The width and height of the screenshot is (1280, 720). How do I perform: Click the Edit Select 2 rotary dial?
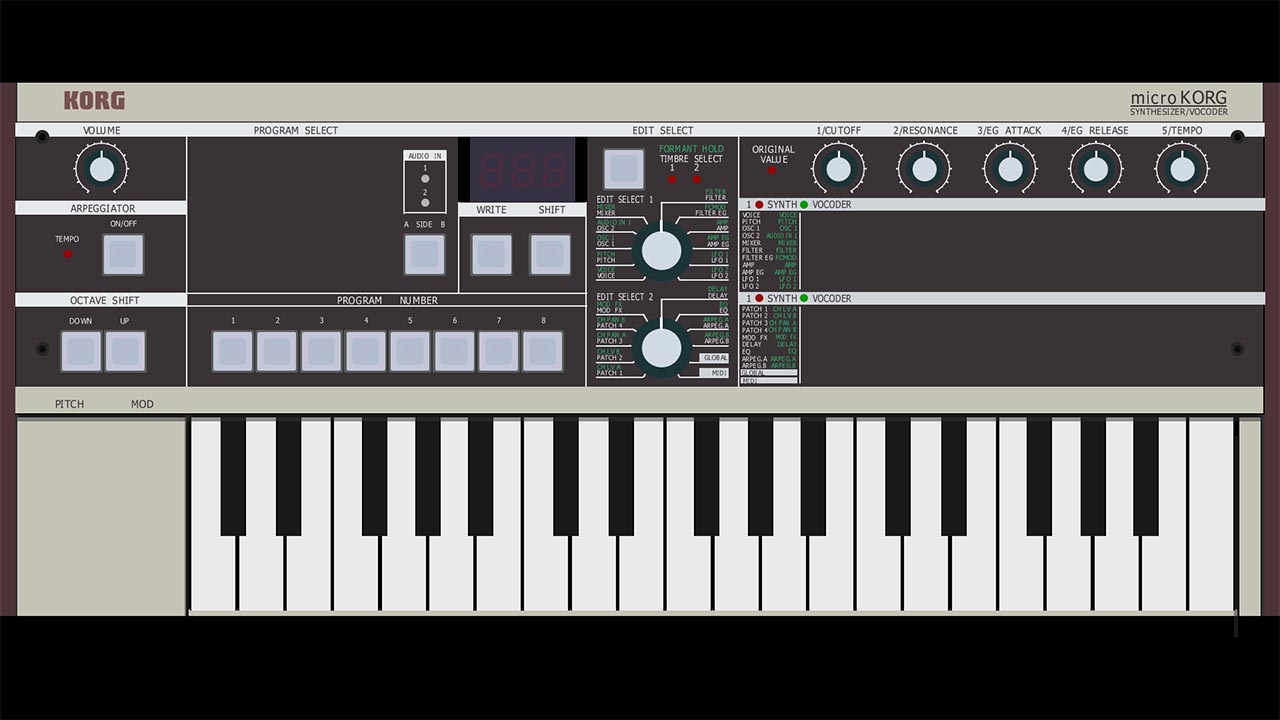click(660, 347)
